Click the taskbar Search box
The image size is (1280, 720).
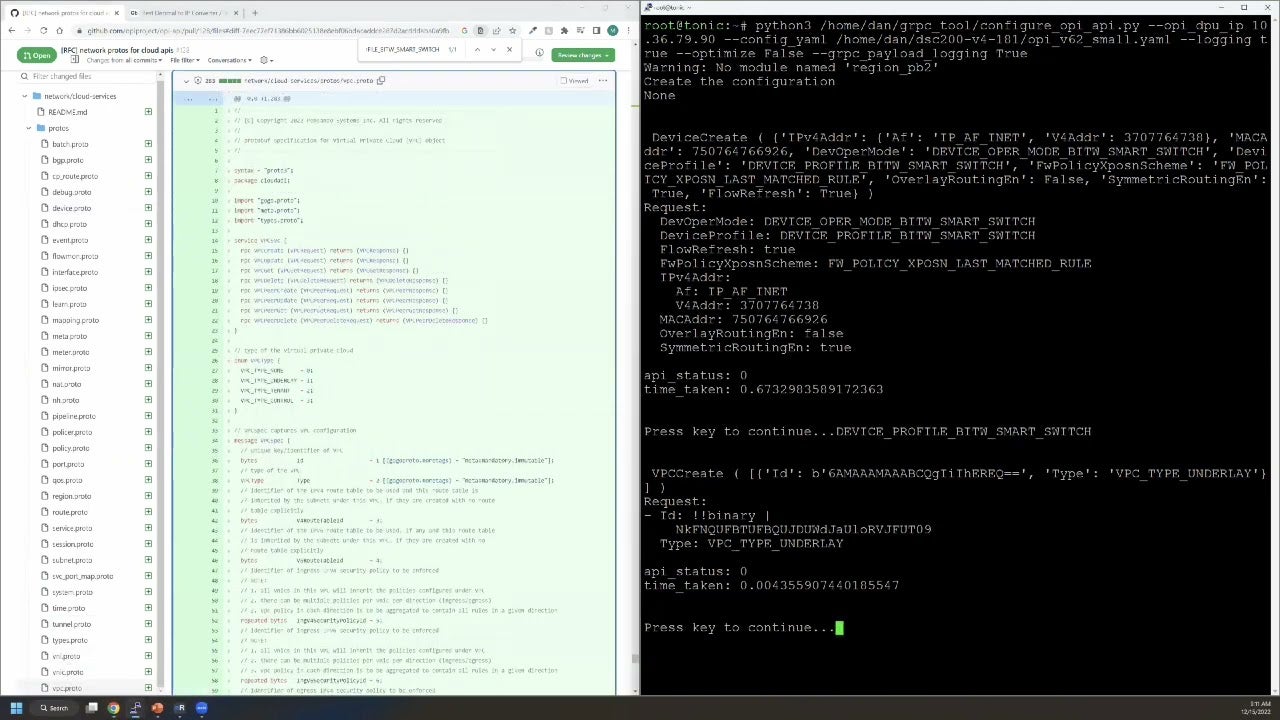click(x=54, y=708)
